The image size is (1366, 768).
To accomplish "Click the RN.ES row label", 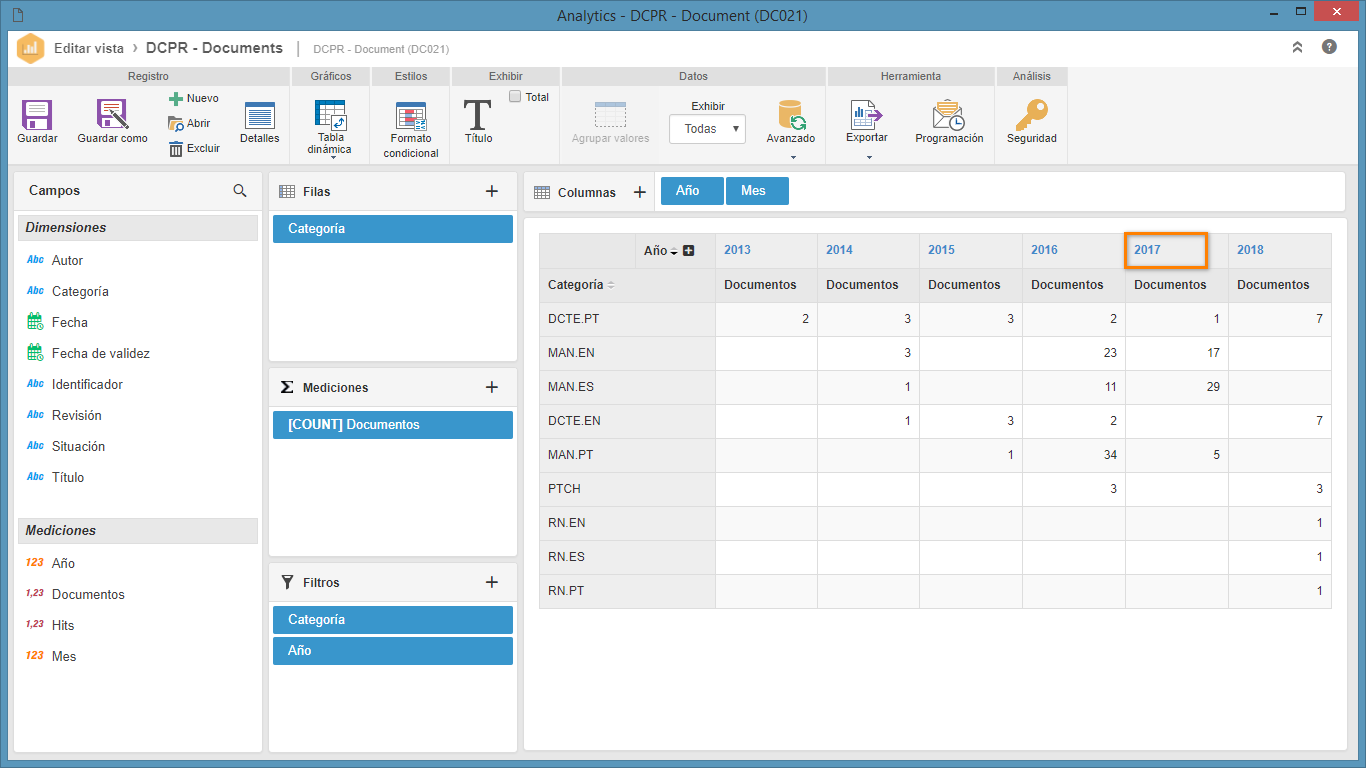I will pos(566,557).
